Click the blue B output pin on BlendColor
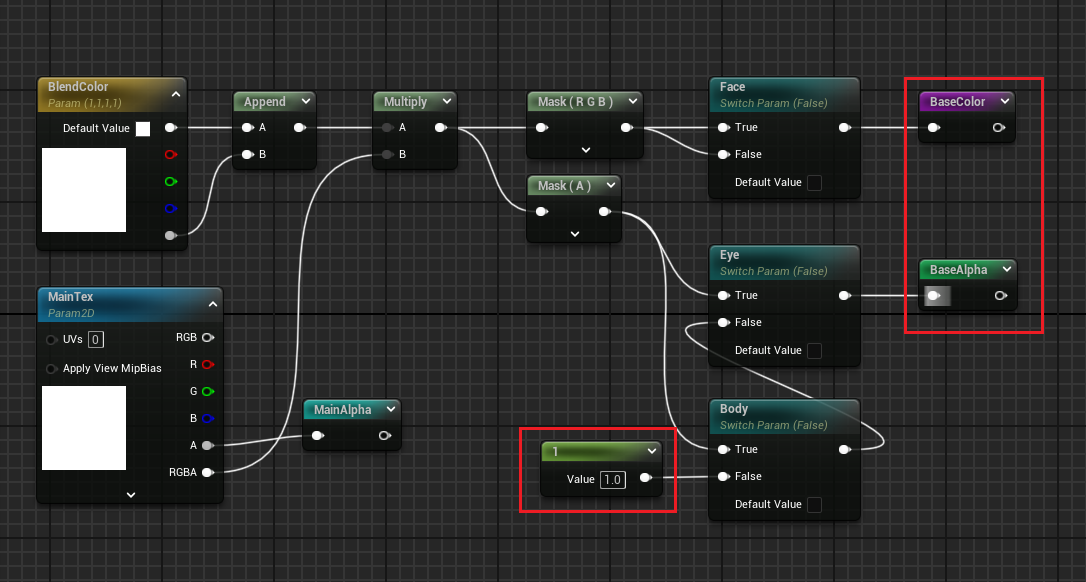 [170, 209]
